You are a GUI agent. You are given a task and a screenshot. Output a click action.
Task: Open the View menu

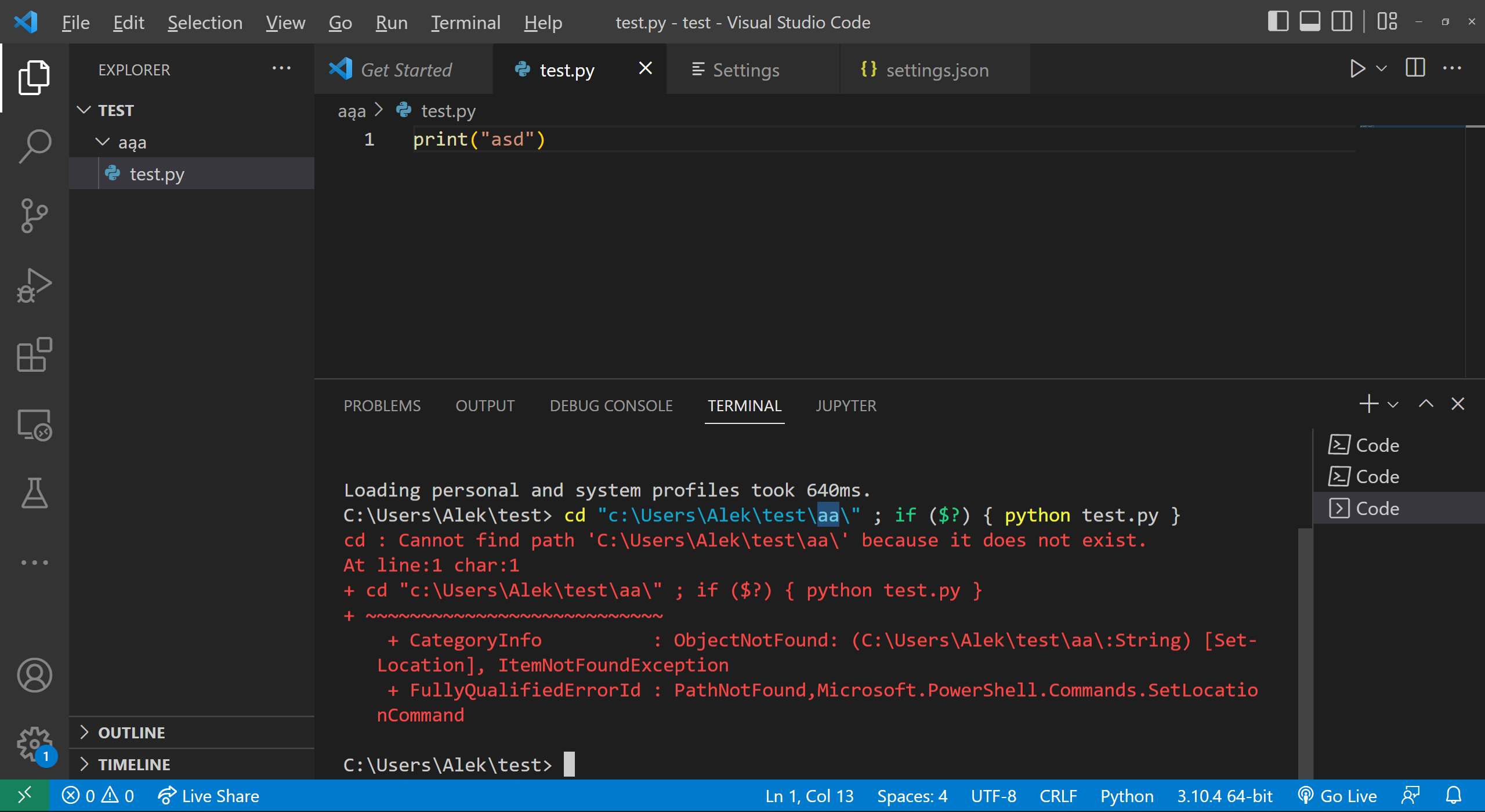pos(285,22)
